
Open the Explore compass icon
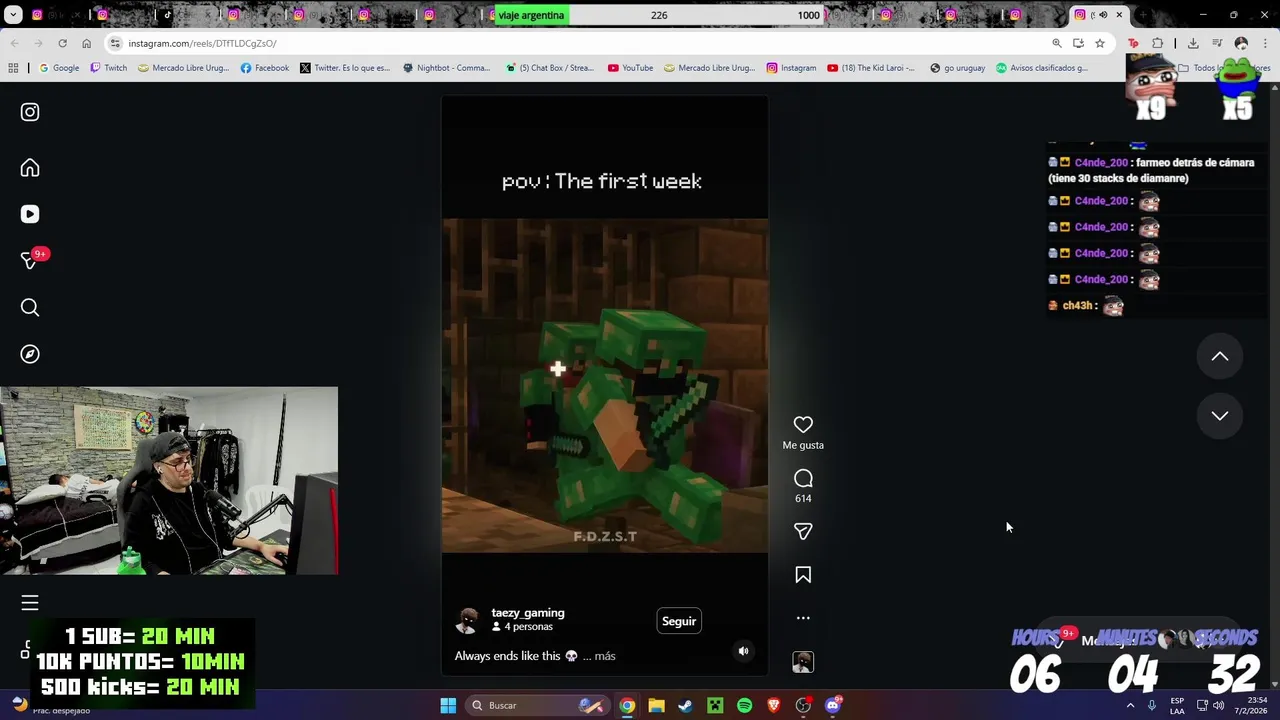click(30, 354)
